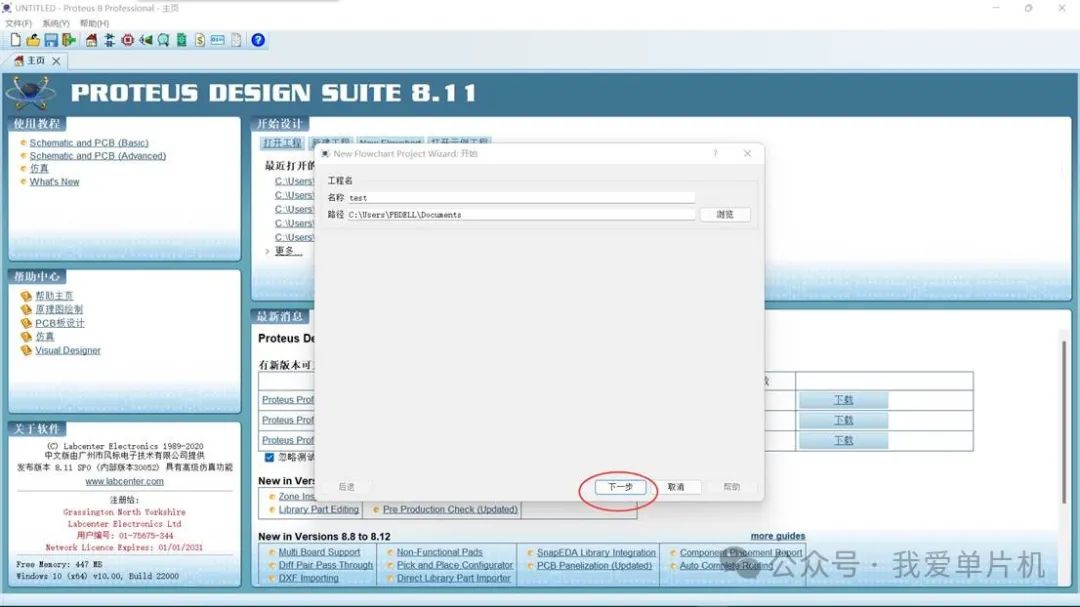Open 帮助主页 in 帮助中心
1080x607 pixels.
click(54, 296)
